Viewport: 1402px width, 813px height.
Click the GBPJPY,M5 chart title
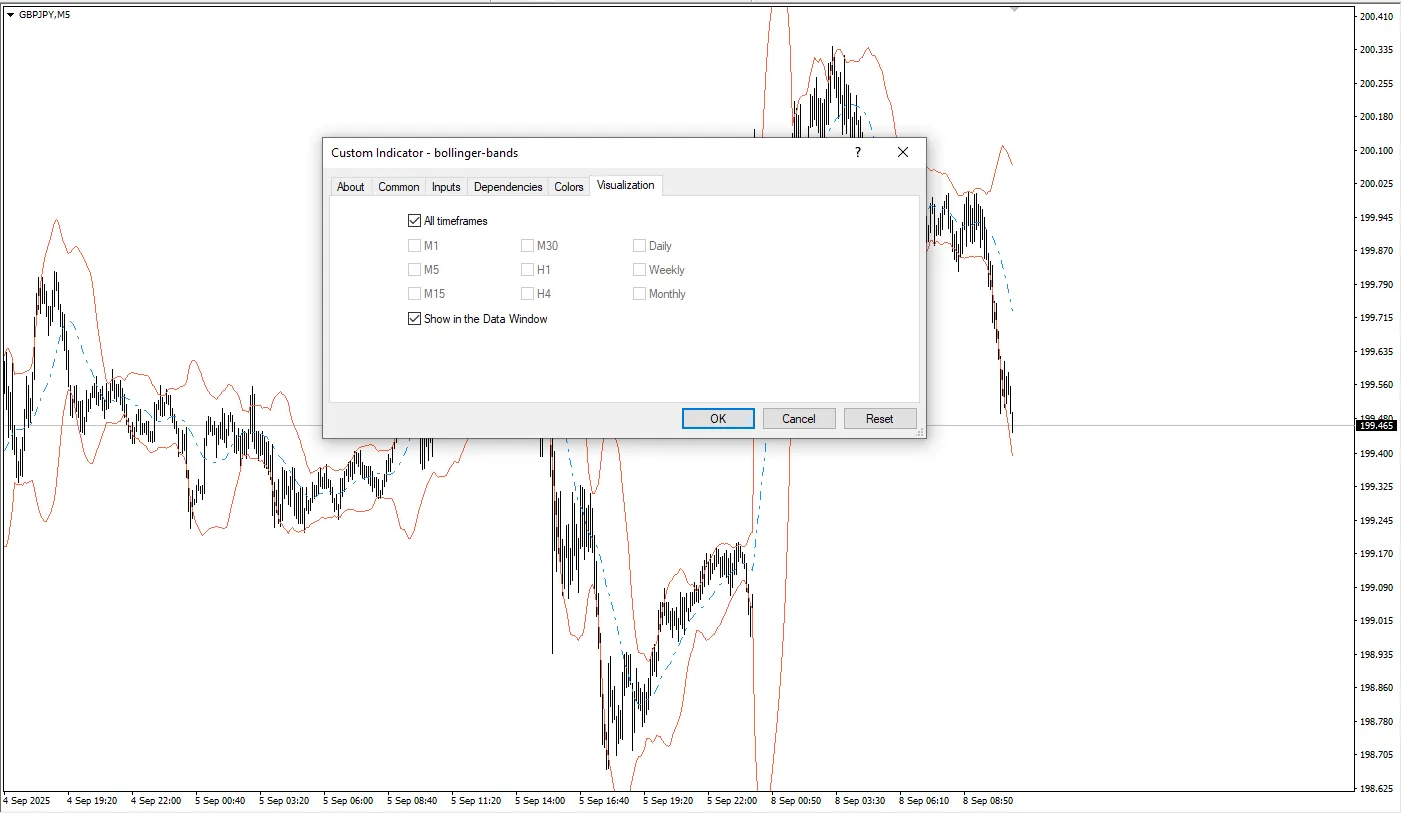tap(45, 15)
